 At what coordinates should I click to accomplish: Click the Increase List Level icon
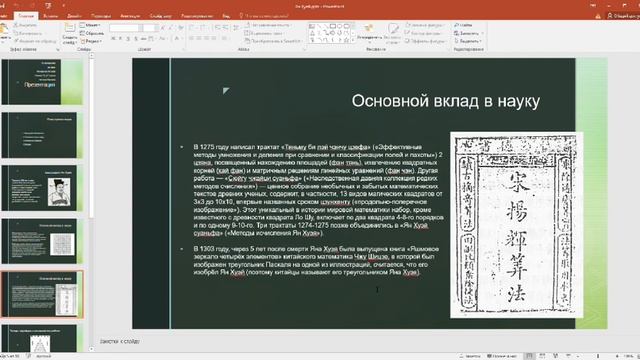click(225, 28)
